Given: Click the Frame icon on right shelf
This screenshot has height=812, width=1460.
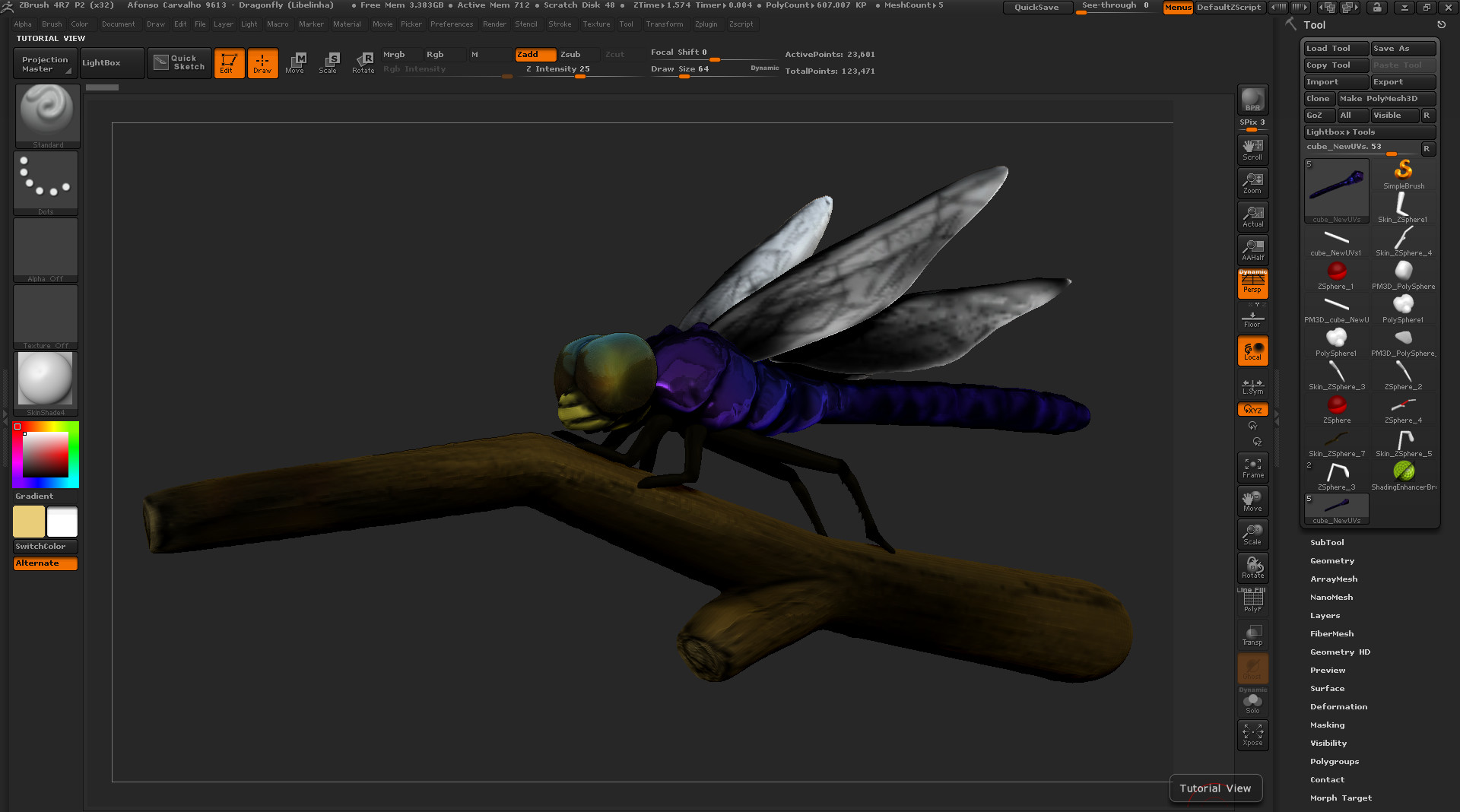Looking at the screenshot, I should [x=1252, y=467].
